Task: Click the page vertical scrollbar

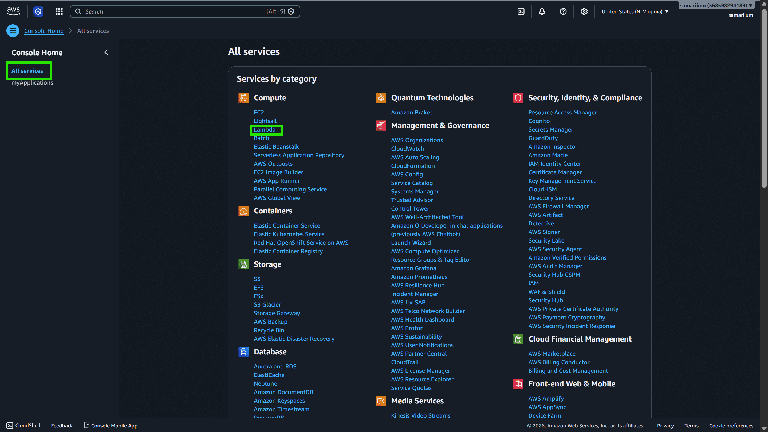Action: pos(764,98)
